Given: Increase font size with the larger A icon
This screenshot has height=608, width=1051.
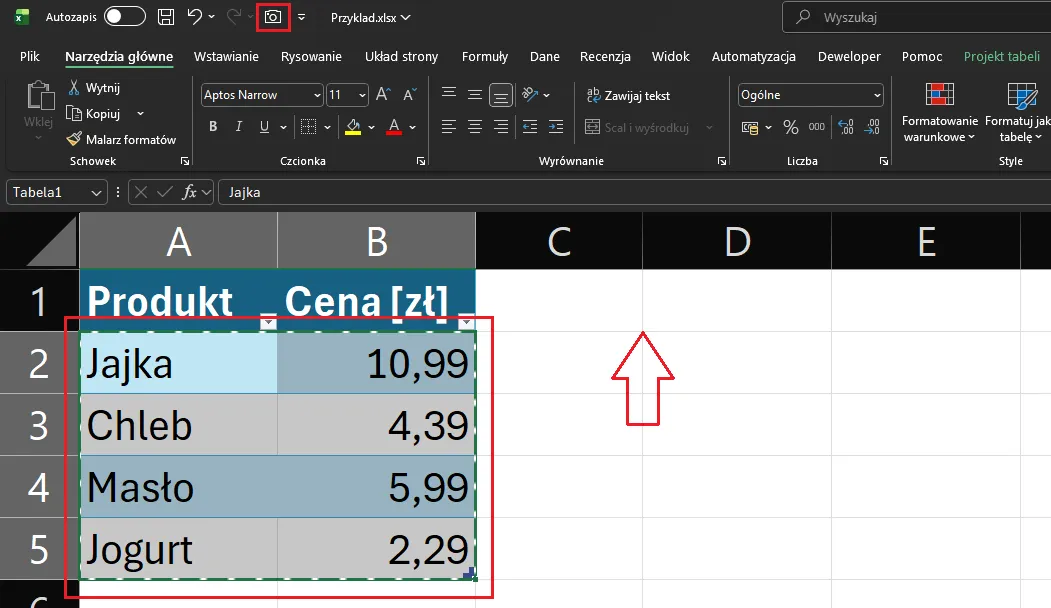Looking at the screenshot, I should coord(382,95).
